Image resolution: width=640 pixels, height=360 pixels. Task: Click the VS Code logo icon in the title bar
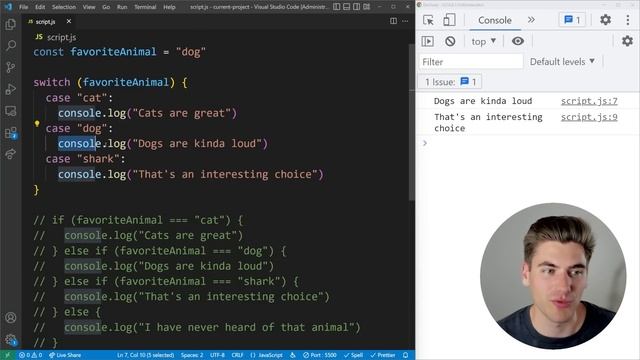[x=8, y=7]
